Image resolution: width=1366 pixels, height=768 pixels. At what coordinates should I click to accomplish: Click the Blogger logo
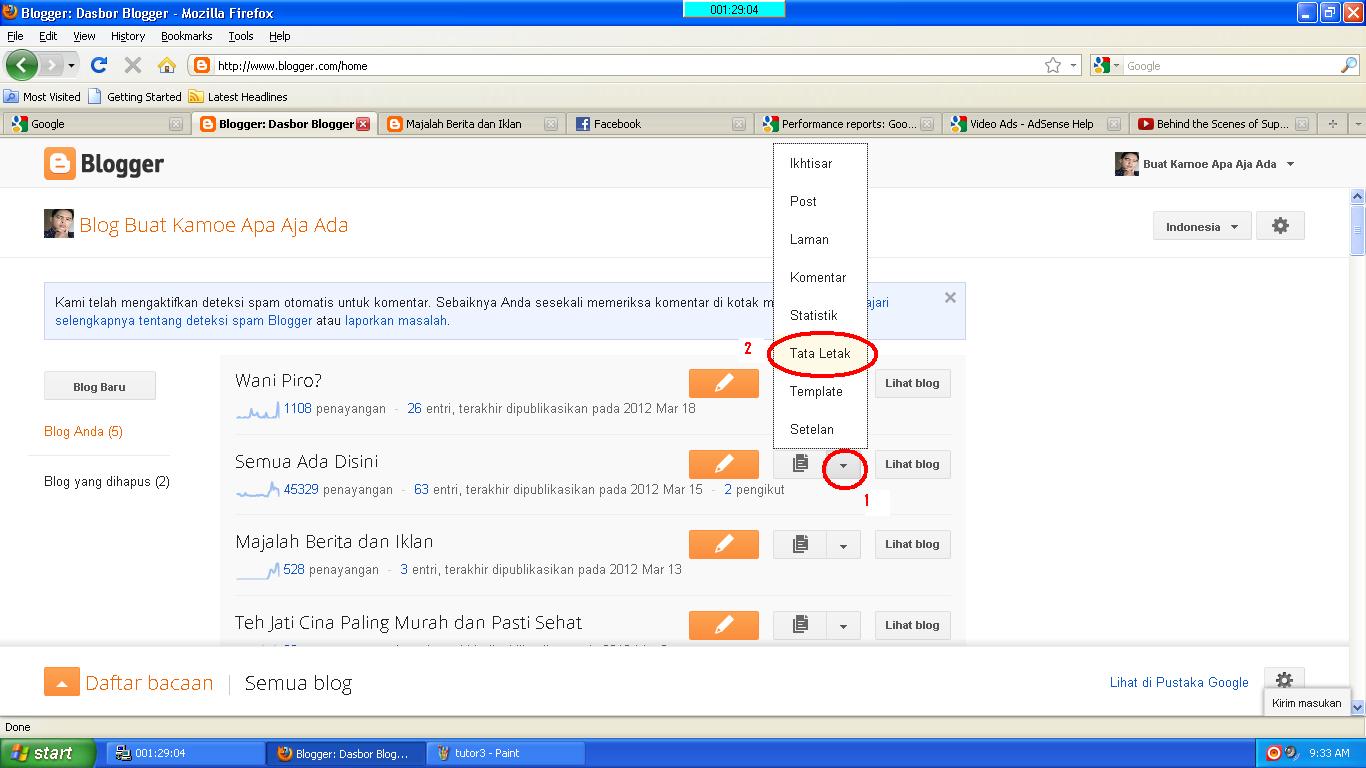pyautogui.click(x=104, y=164)
